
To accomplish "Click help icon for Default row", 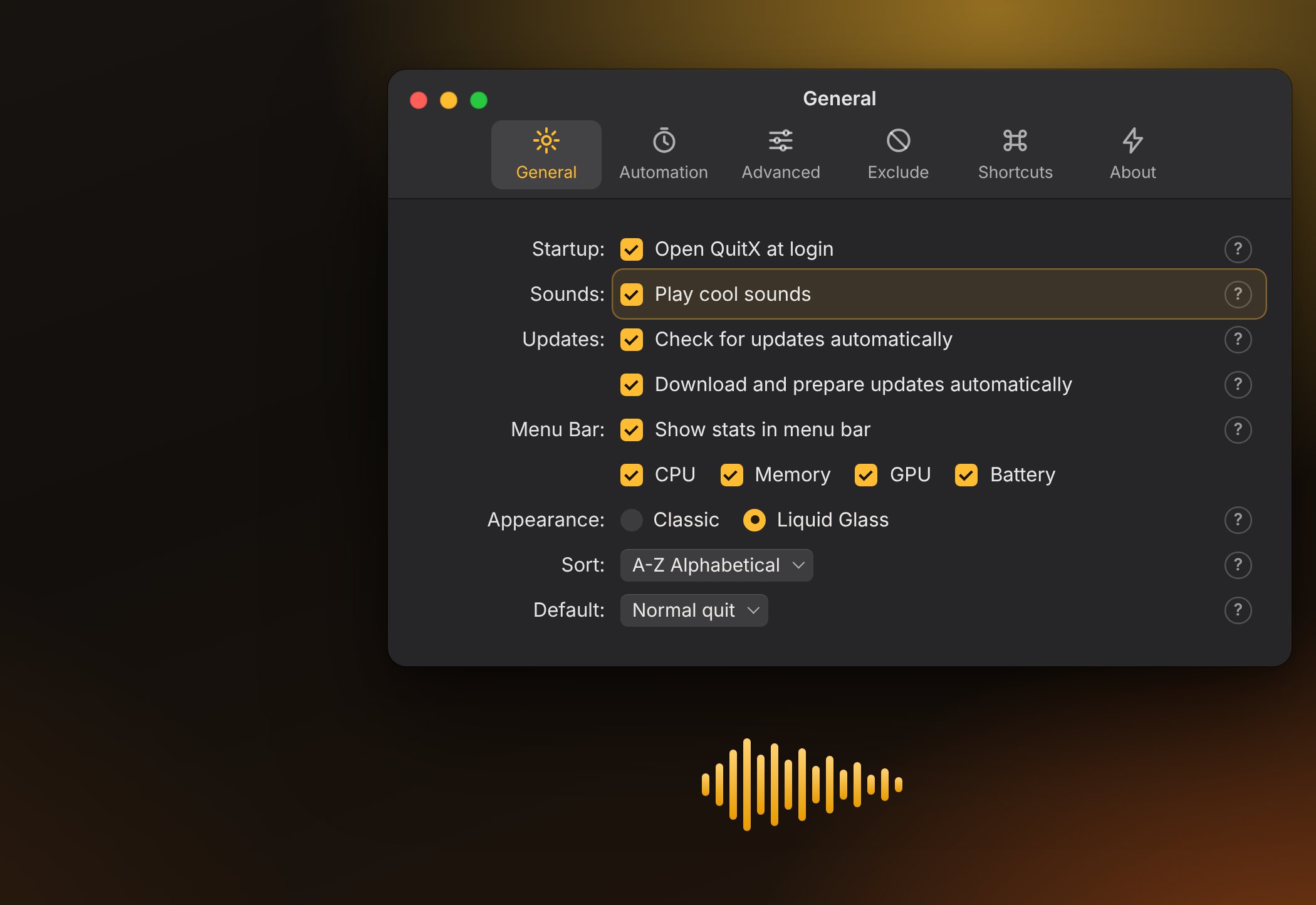I will tap(1238, 610).
